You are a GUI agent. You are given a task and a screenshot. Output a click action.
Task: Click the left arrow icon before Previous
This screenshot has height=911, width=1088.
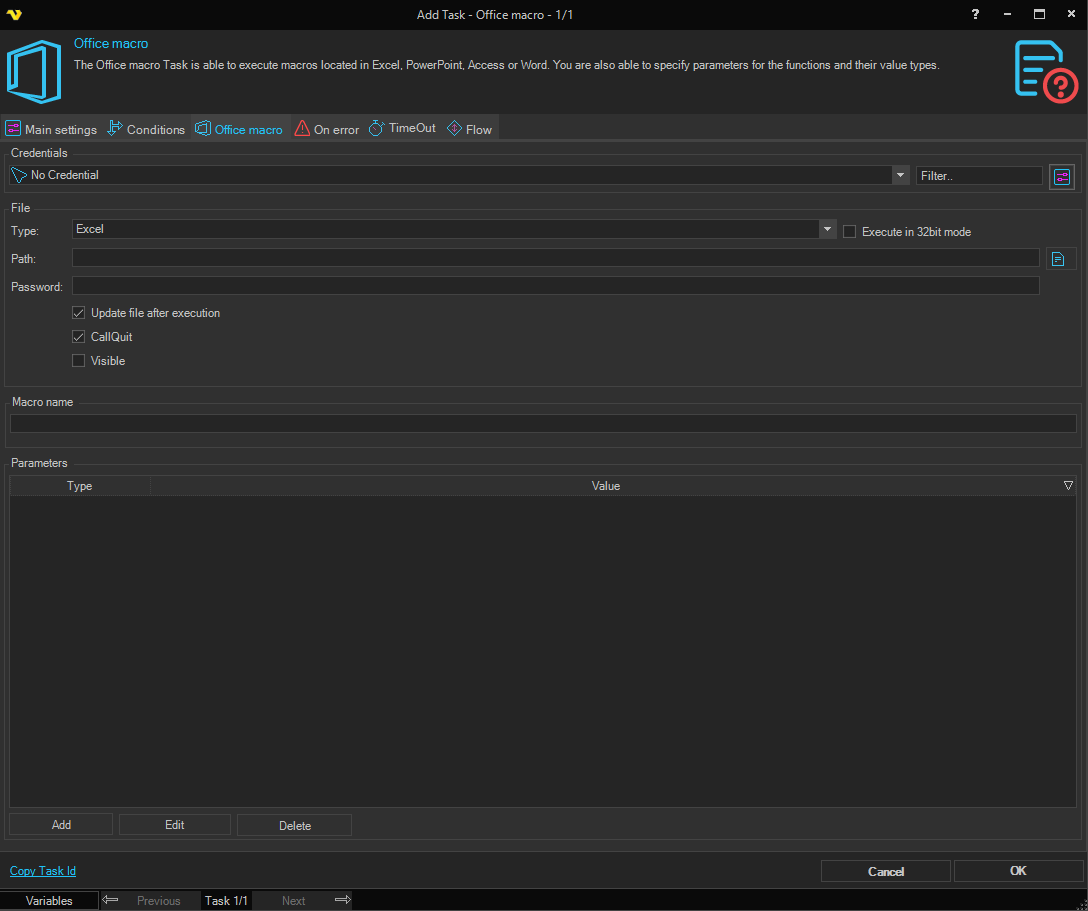111,900
